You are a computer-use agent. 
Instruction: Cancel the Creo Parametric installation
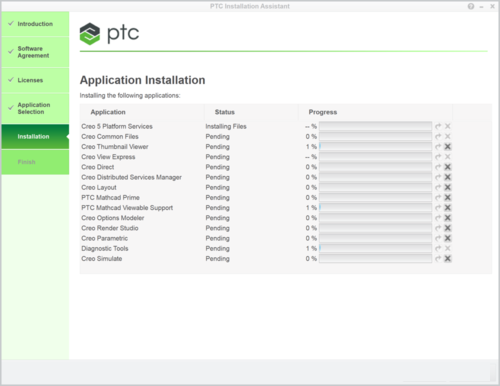pyautogui.click(x=448, y=238)
